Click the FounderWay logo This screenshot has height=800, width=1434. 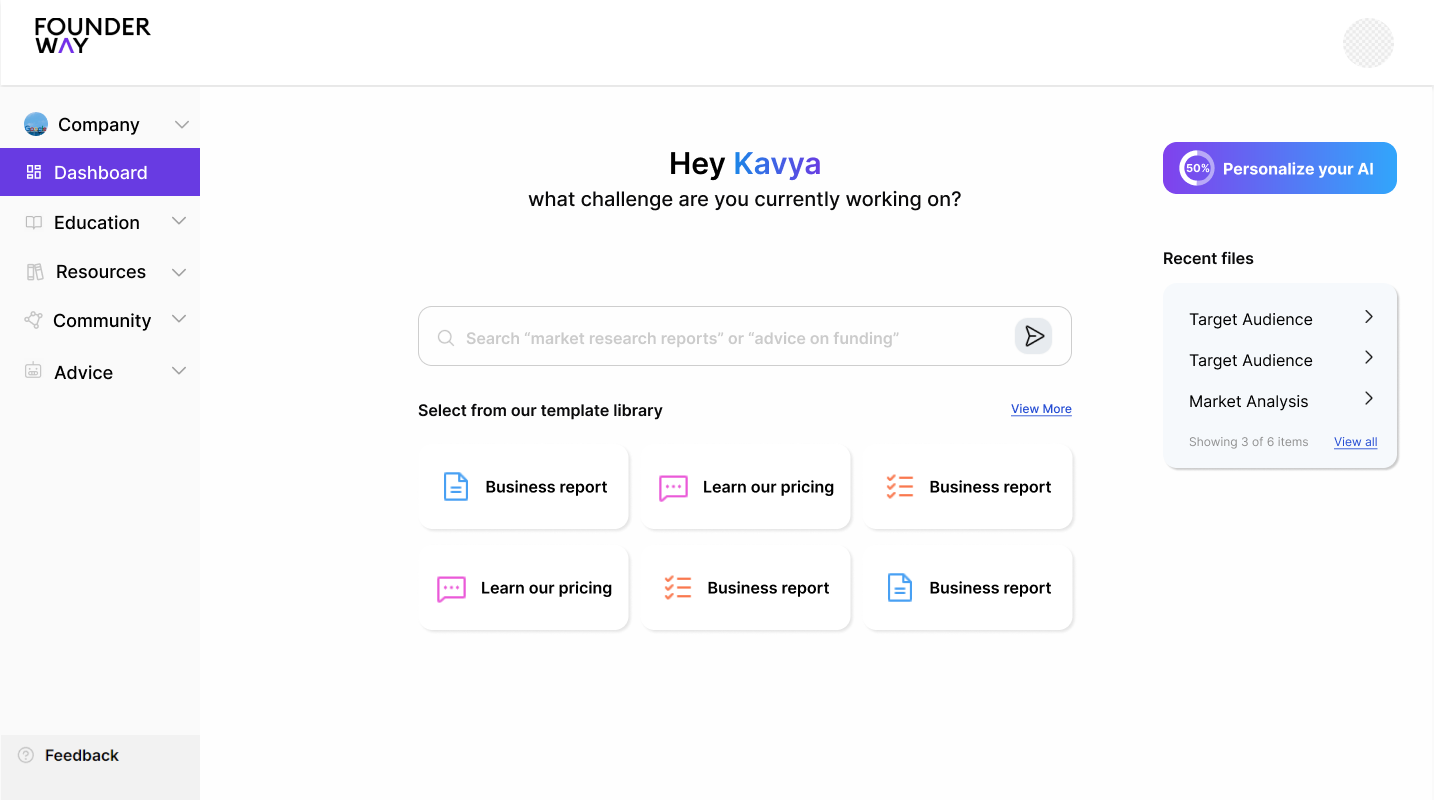(x=92, y=35)
